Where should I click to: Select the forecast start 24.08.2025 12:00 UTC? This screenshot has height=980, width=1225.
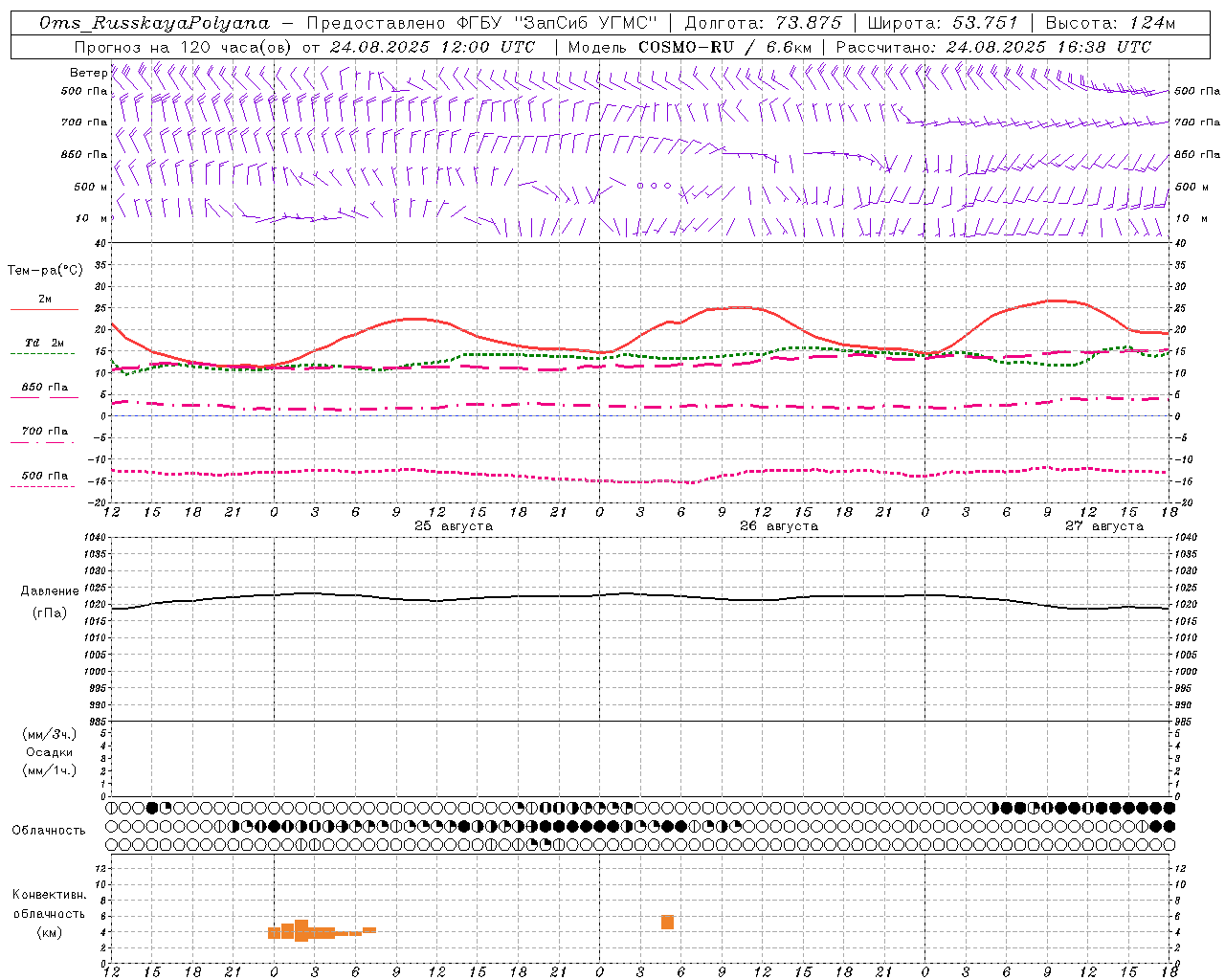pos(433,47)
